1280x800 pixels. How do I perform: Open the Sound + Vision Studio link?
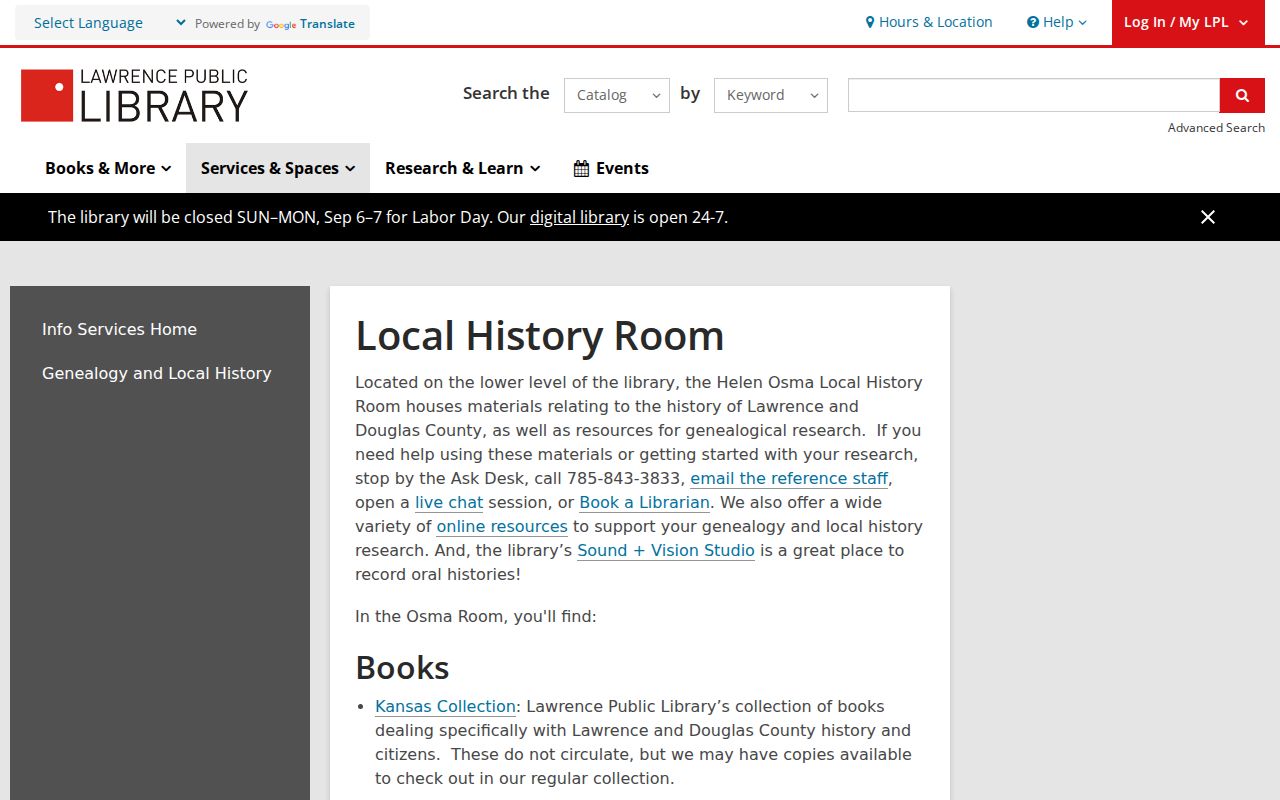[666, 550]
